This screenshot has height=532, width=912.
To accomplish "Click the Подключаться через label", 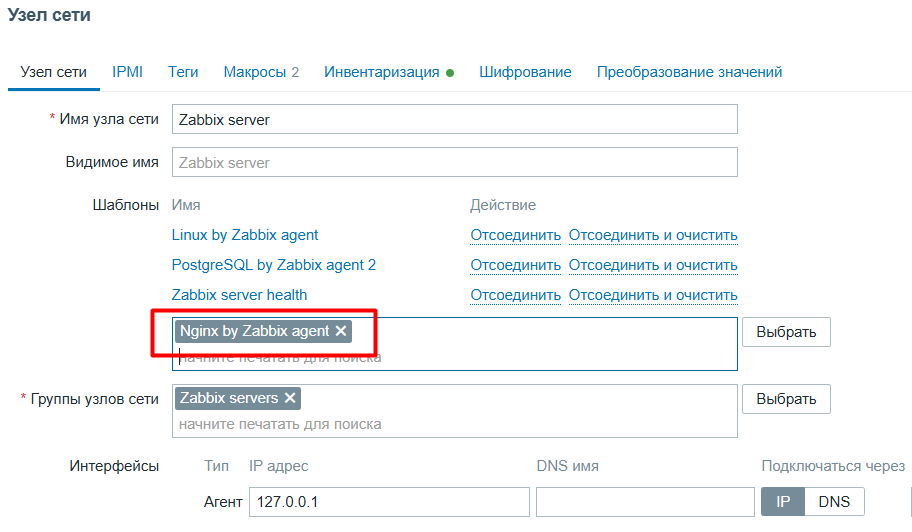I will click(833, 466).
